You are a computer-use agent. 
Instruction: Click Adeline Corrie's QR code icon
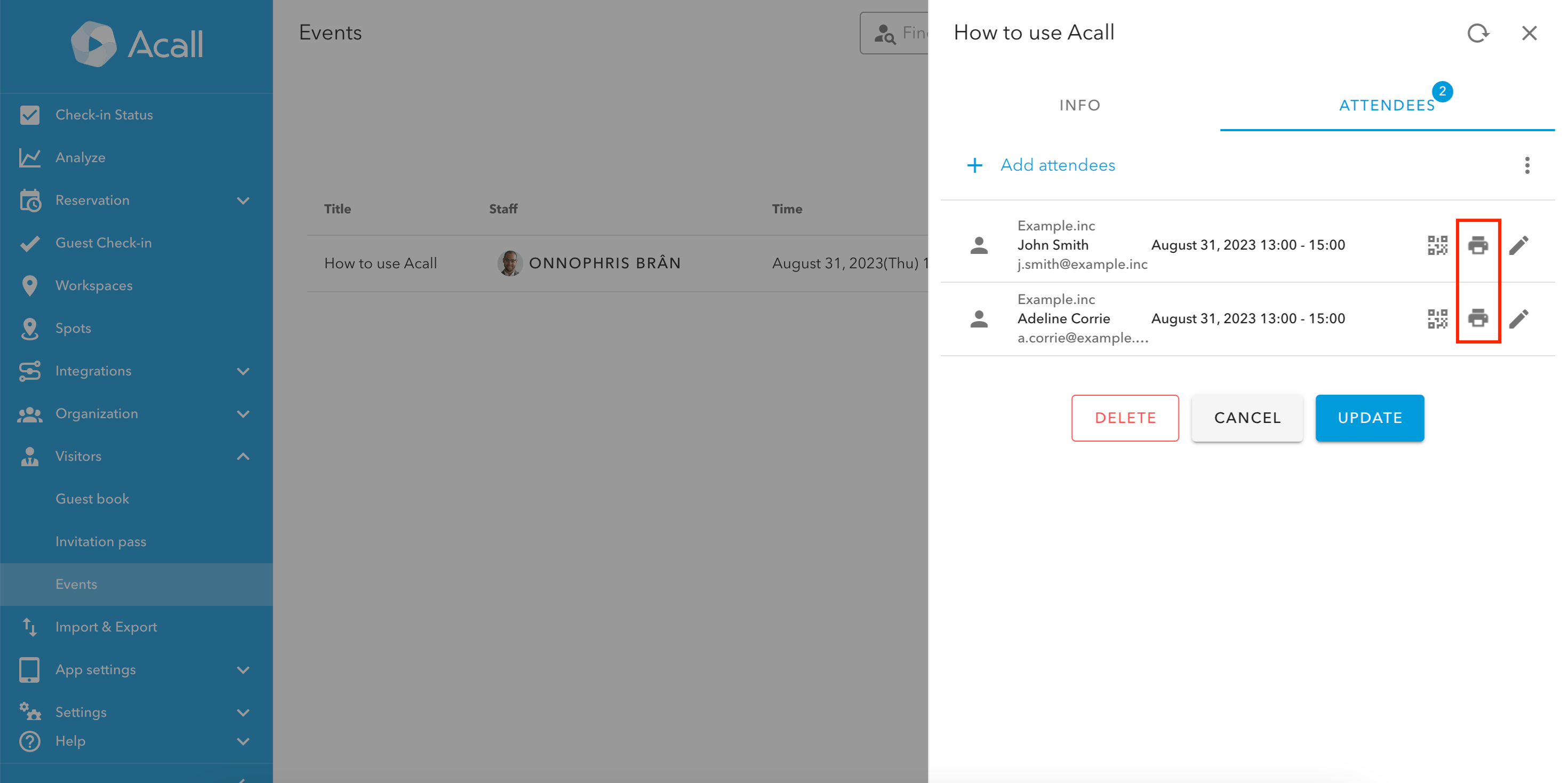tap(1437, 318)
